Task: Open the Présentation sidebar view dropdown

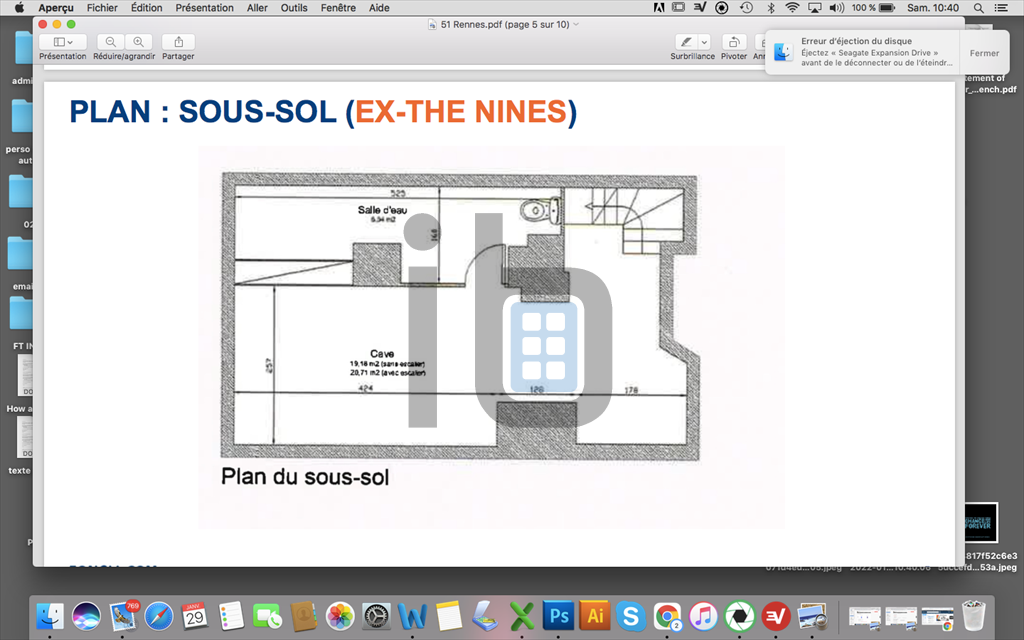Action: pyautogui.click(x=62, y=42)
